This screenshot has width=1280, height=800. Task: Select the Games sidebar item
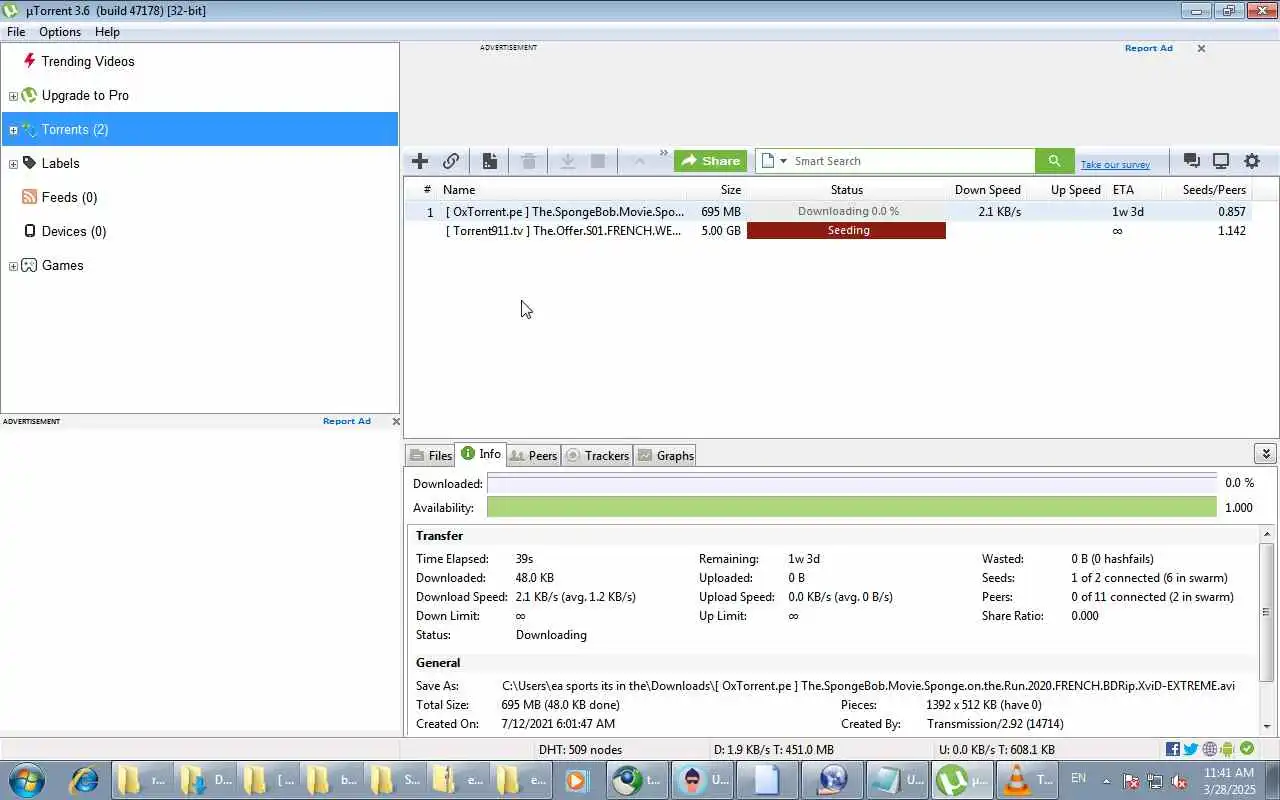point(62,265)
